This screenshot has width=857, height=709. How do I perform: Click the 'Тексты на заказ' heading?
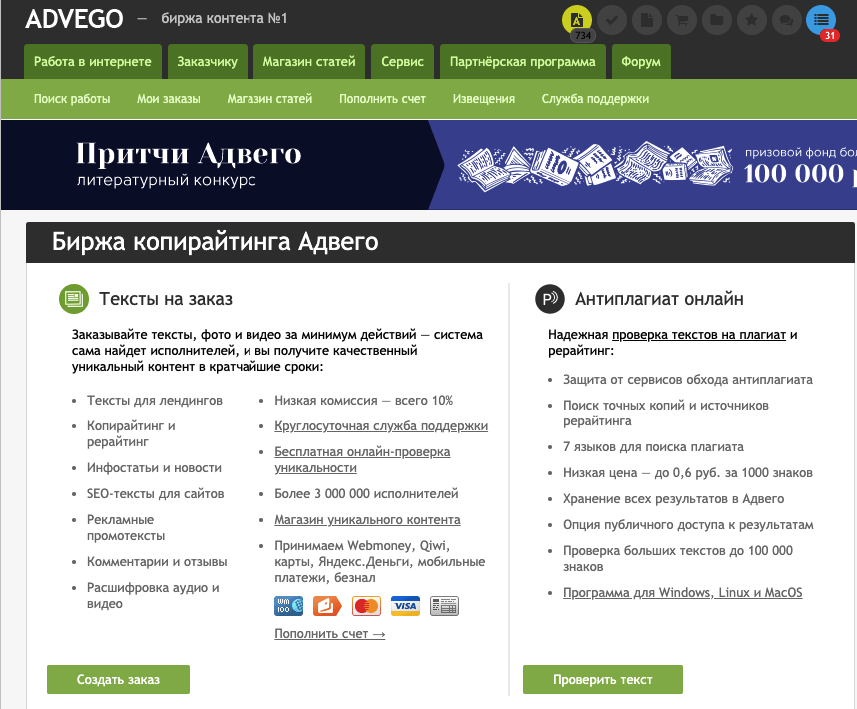pos(166,299)
